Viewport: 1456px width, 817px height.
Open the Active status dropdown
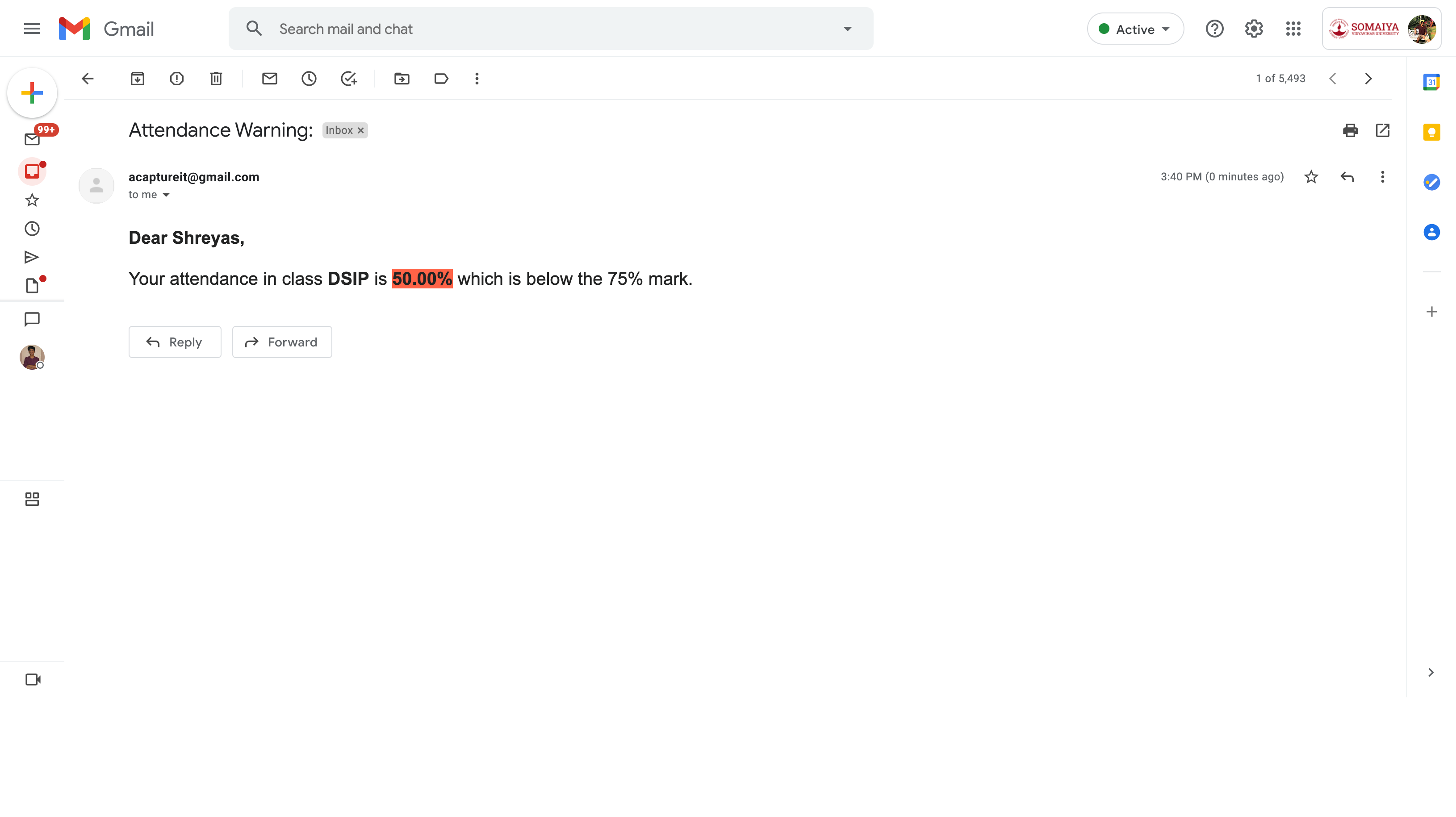pyautogui.click(x=1135, y=29)
